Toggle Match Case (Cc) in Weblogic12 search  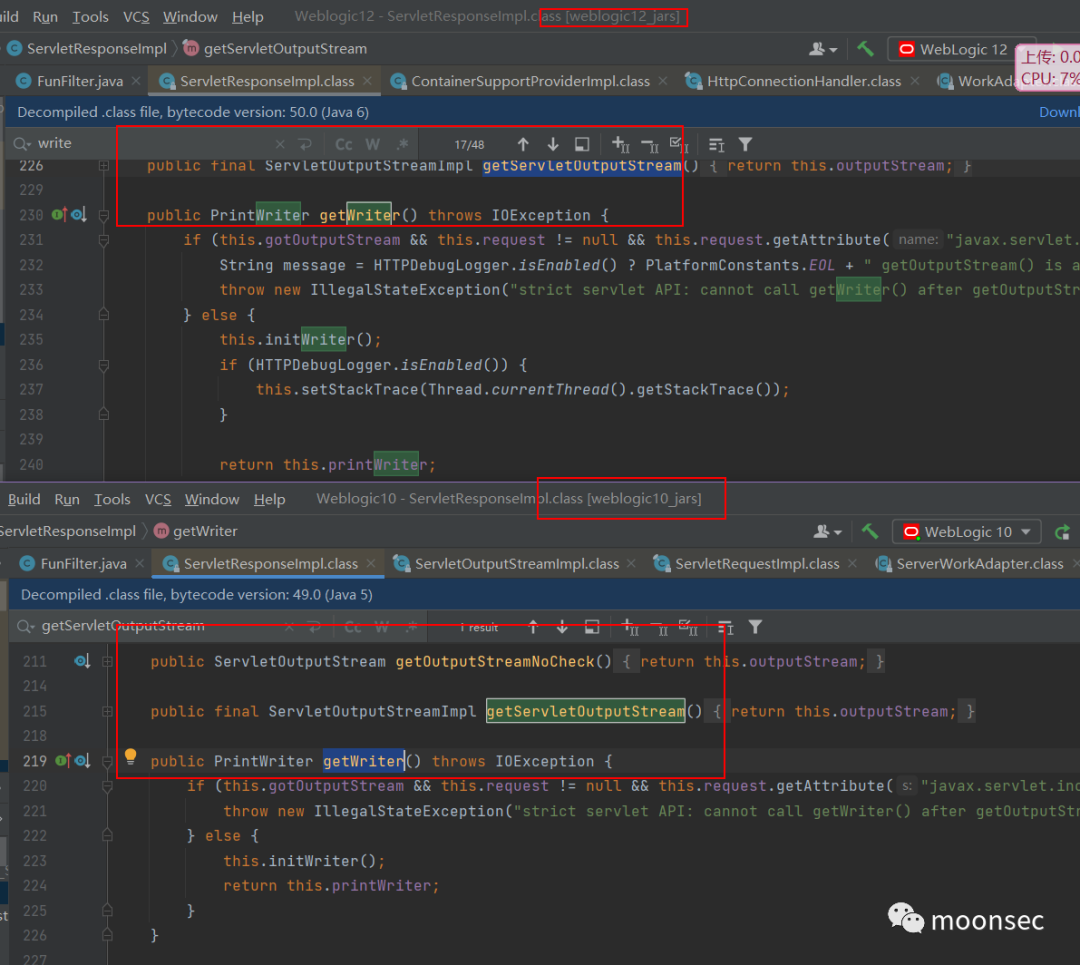(344, 144)
